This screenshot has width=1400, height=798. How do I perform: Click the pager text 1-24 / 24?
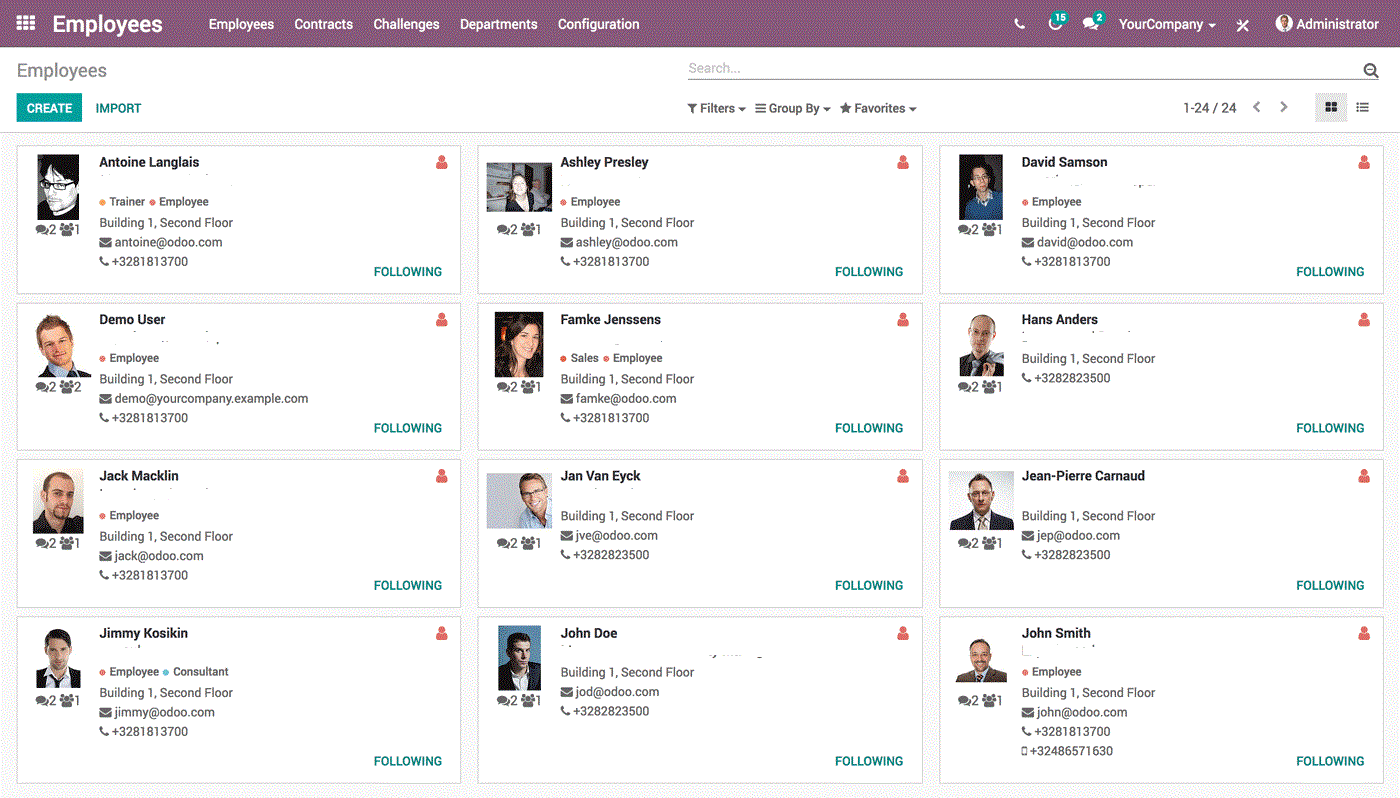tap(1209, 108)
